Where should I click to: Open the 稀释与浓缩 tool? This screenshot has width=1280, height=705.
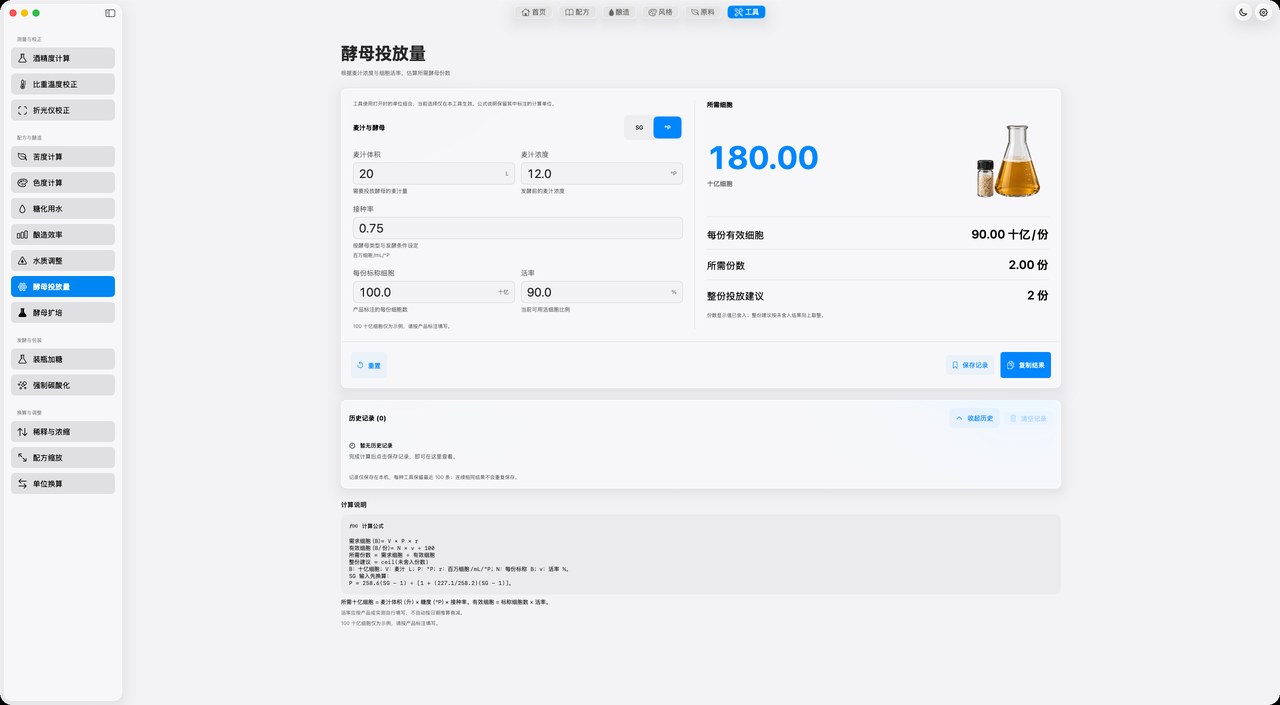[x=63, y=432]
